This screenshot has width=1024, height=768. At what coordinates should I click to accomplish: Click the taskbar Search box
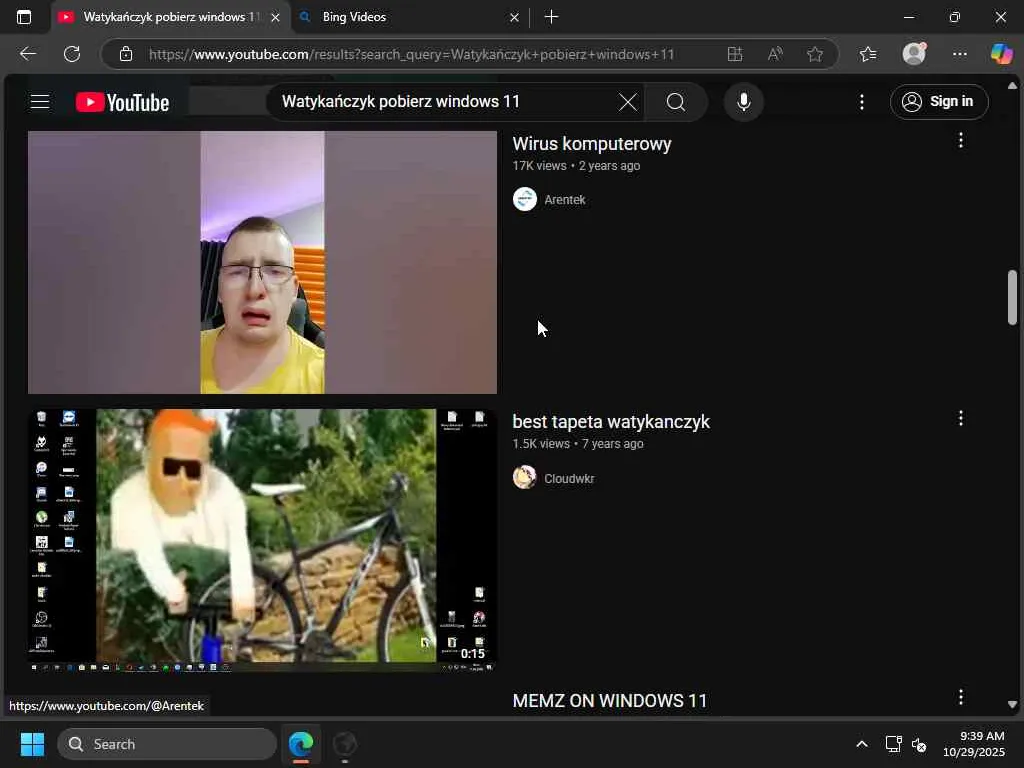pos(167,744)
